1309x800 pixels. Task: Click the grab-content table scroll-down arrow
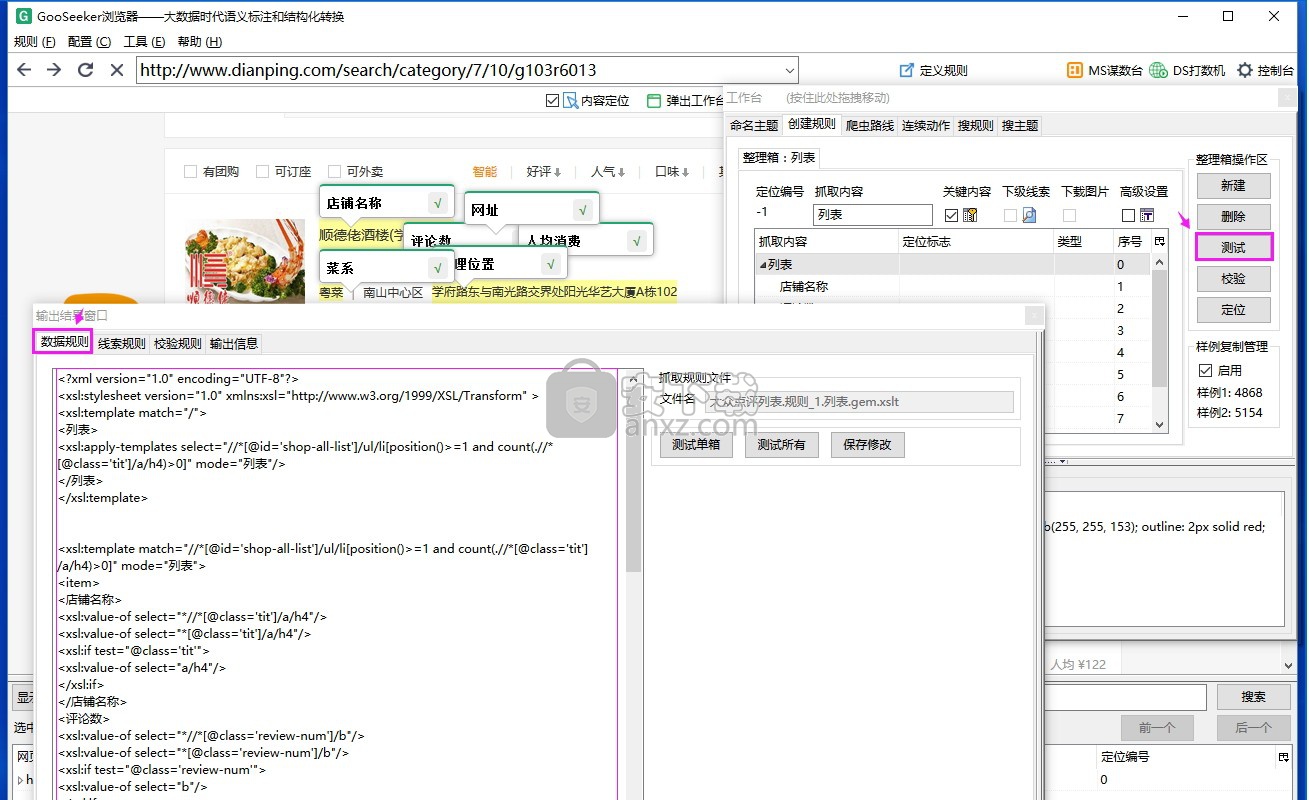pyautogui.click(x=1160, y=424)
